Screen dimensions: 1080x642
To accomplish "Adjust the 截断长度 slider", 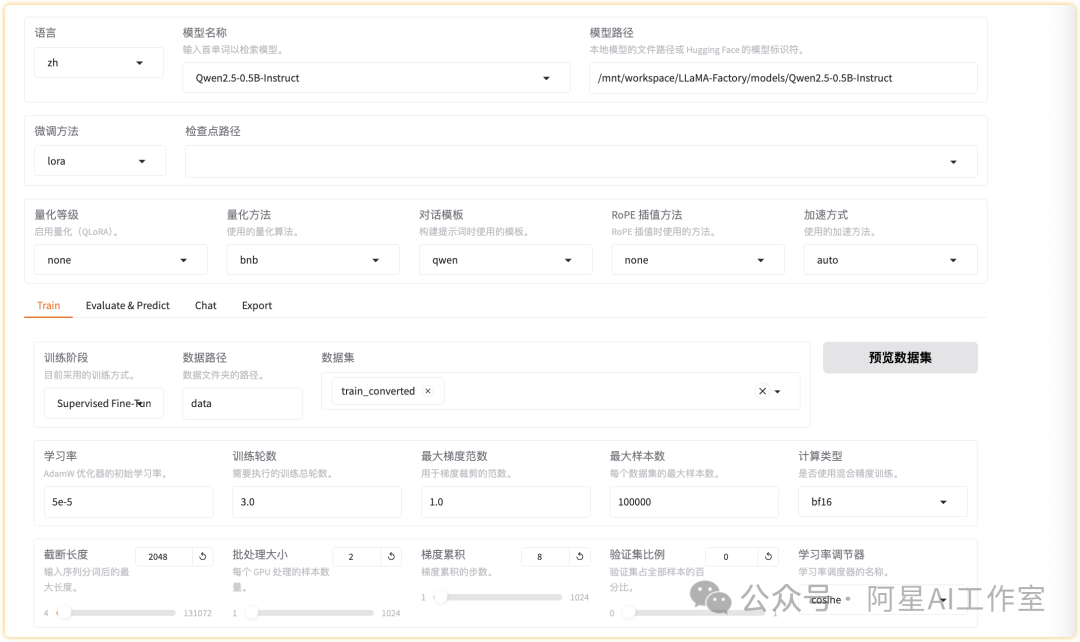I will (x=116, y=612).
